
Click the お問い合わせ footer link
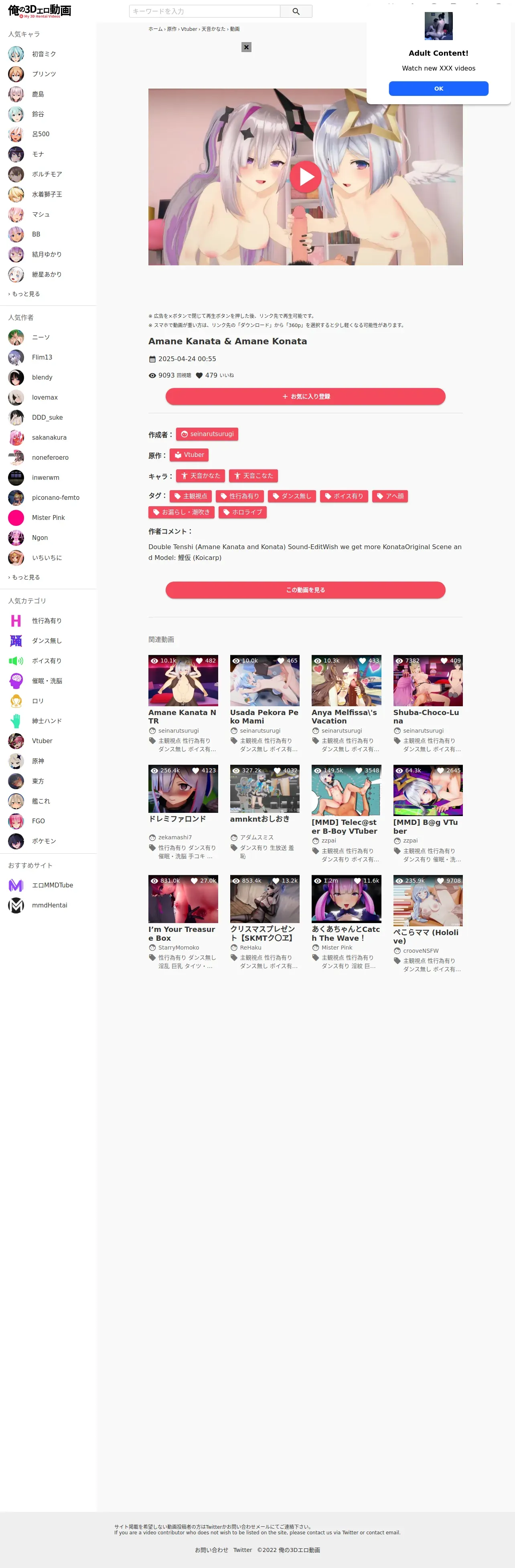[x=211, y=1550]
